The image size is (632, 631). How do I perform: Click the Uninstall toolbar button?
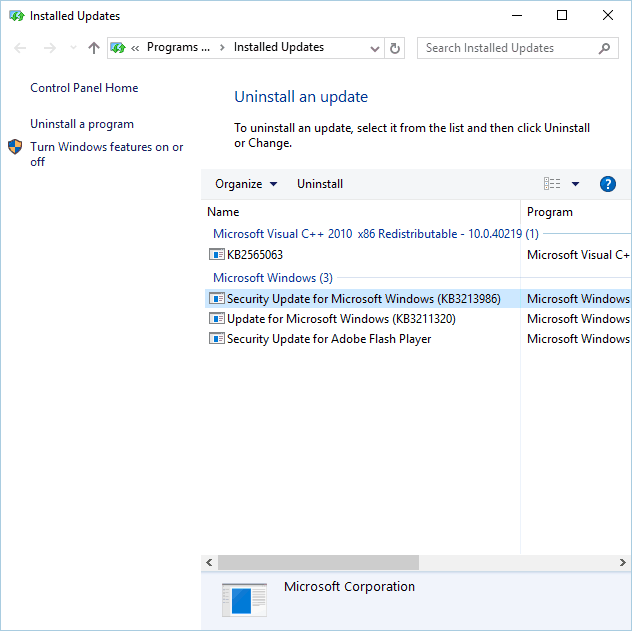[x=320, y=184]
